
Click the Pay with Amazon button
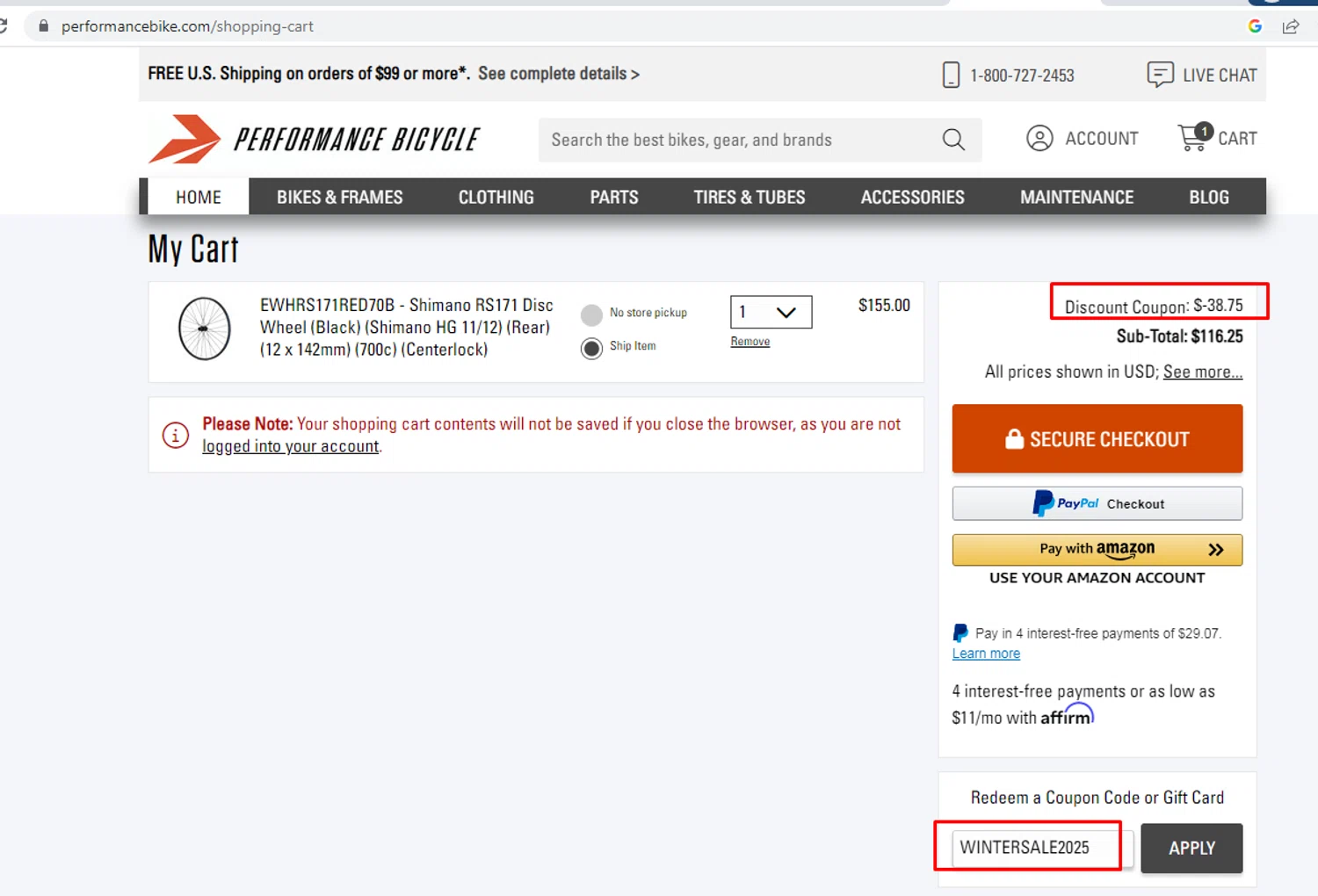click(1097, 549)
